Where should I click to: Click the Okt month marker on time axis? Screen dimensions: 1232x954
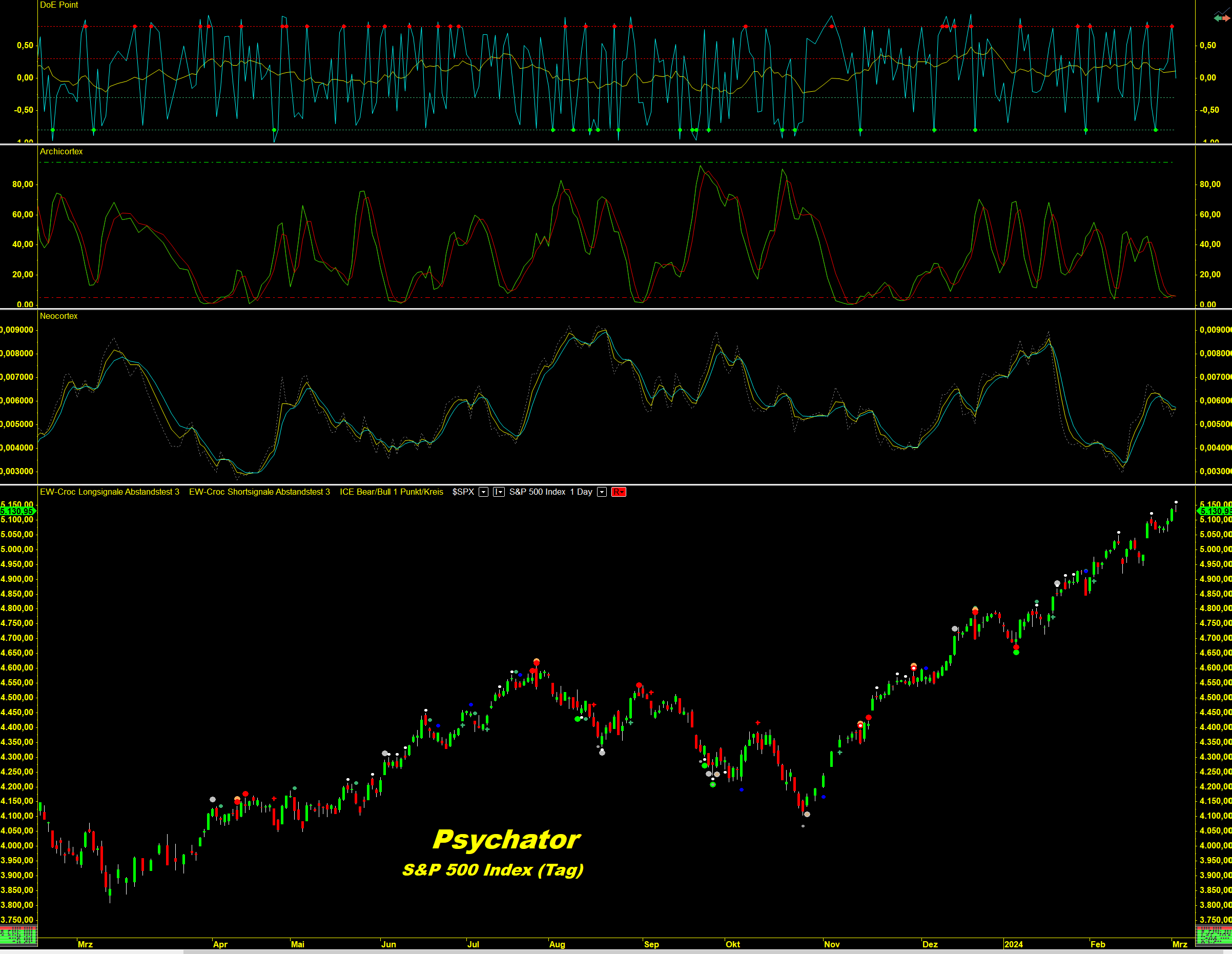[733, 944]
